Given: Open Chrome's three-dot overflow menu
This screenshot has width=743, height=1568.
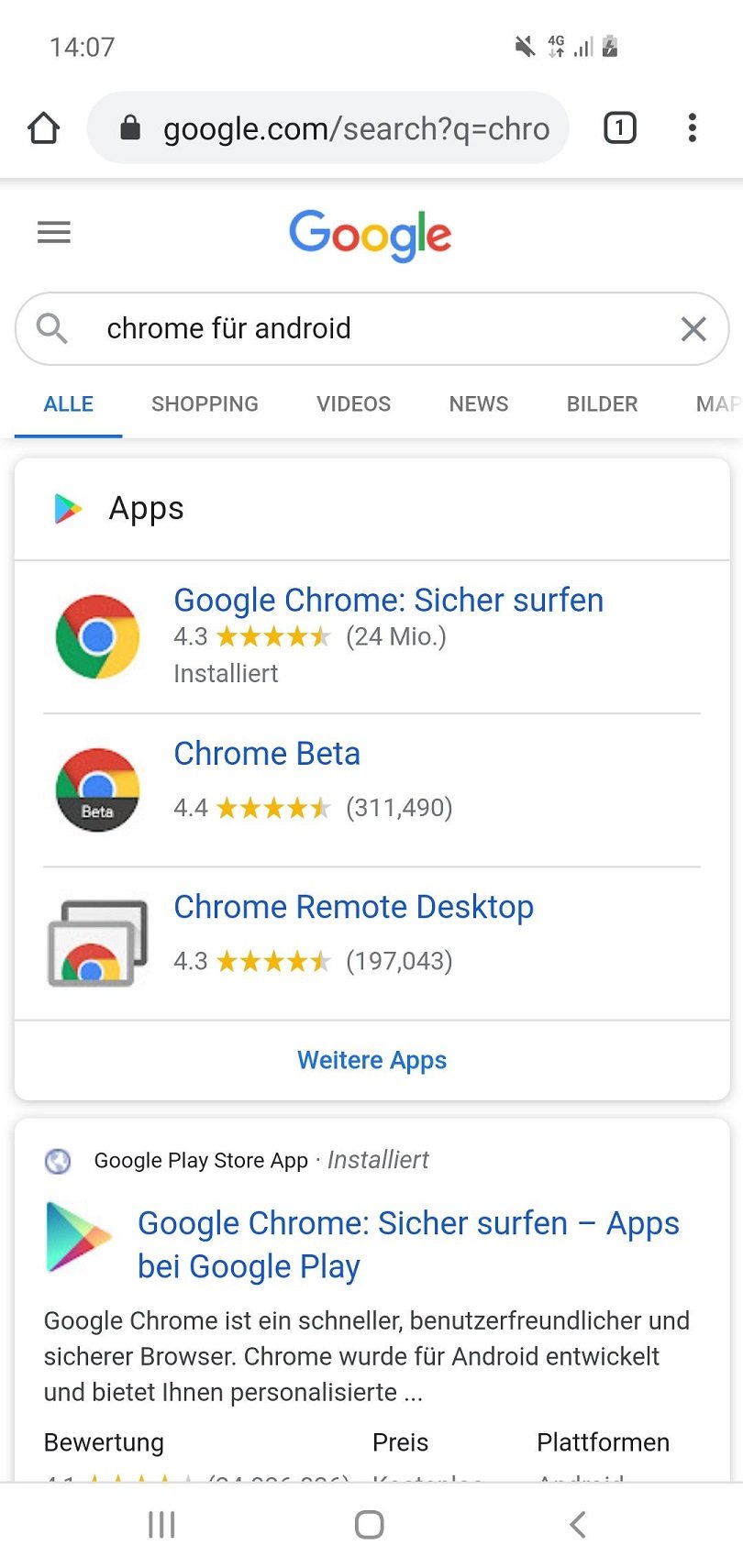Looking at the screenshot, I should coord(693,127).
